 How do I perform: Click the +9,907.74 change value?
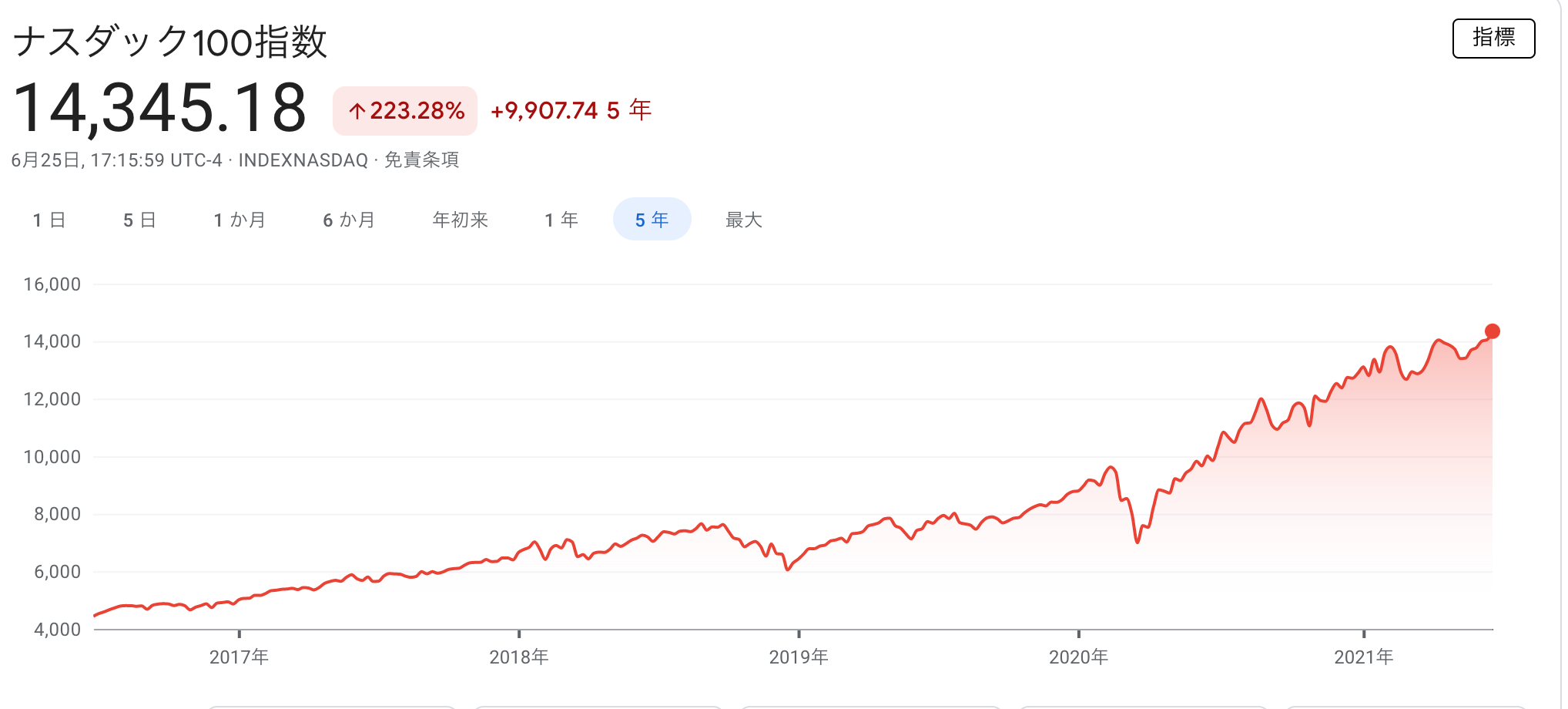coord(544,111)
